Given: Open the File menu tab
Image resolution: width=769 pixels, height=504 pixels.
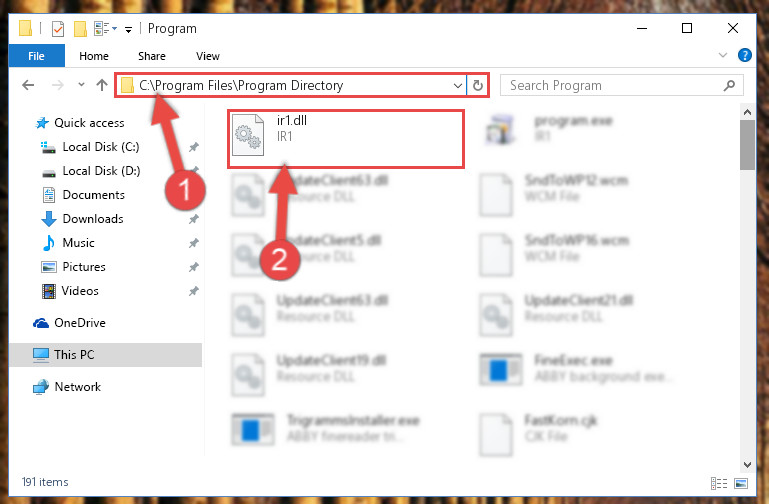Looking at the screenshot, I should click(37, 56).
